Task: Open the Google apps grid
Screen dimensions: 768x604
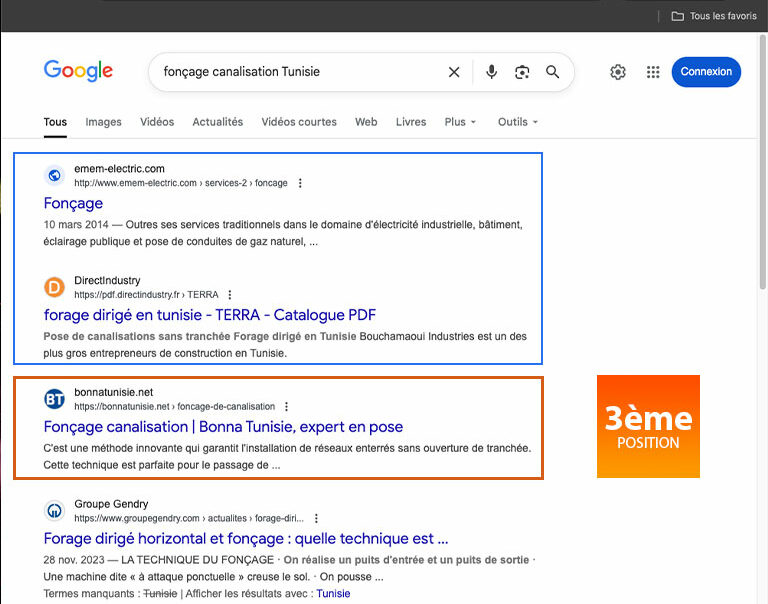Action: [653, 72]
